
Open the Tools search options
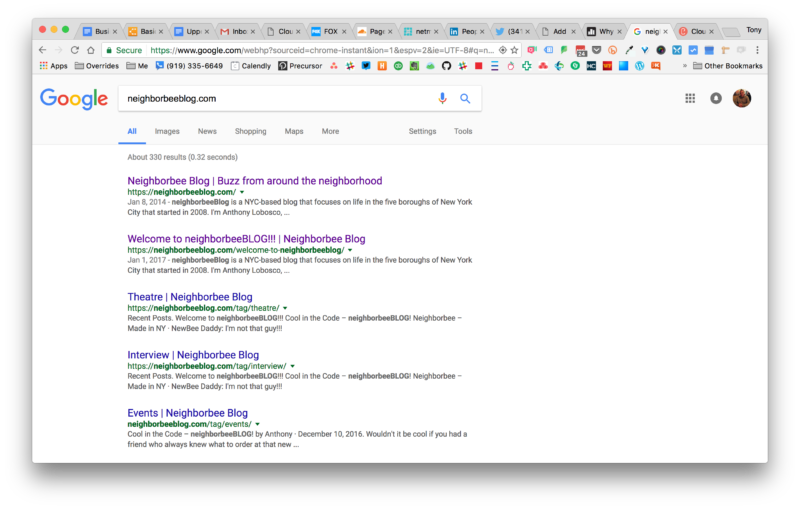[x=463, y=131]
